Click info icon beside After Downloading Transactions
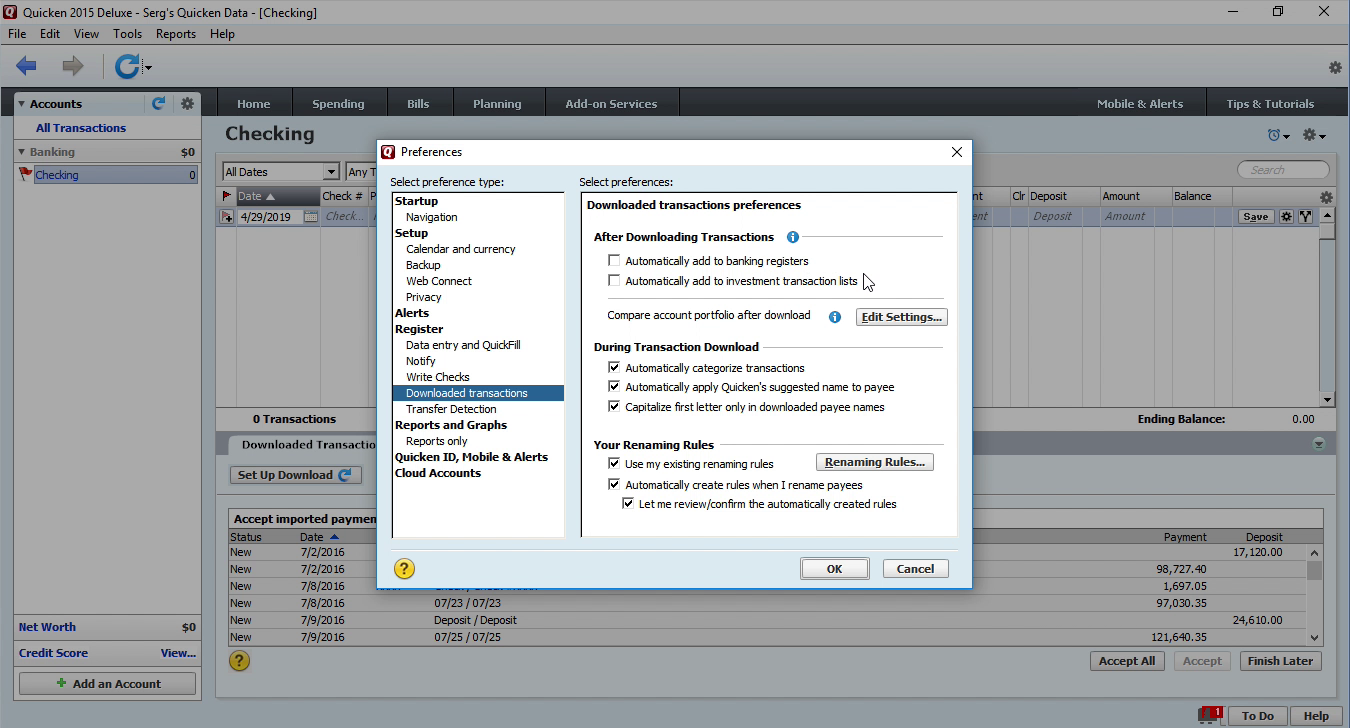Screen dimensions: 1350x728 tap(793, 237)
